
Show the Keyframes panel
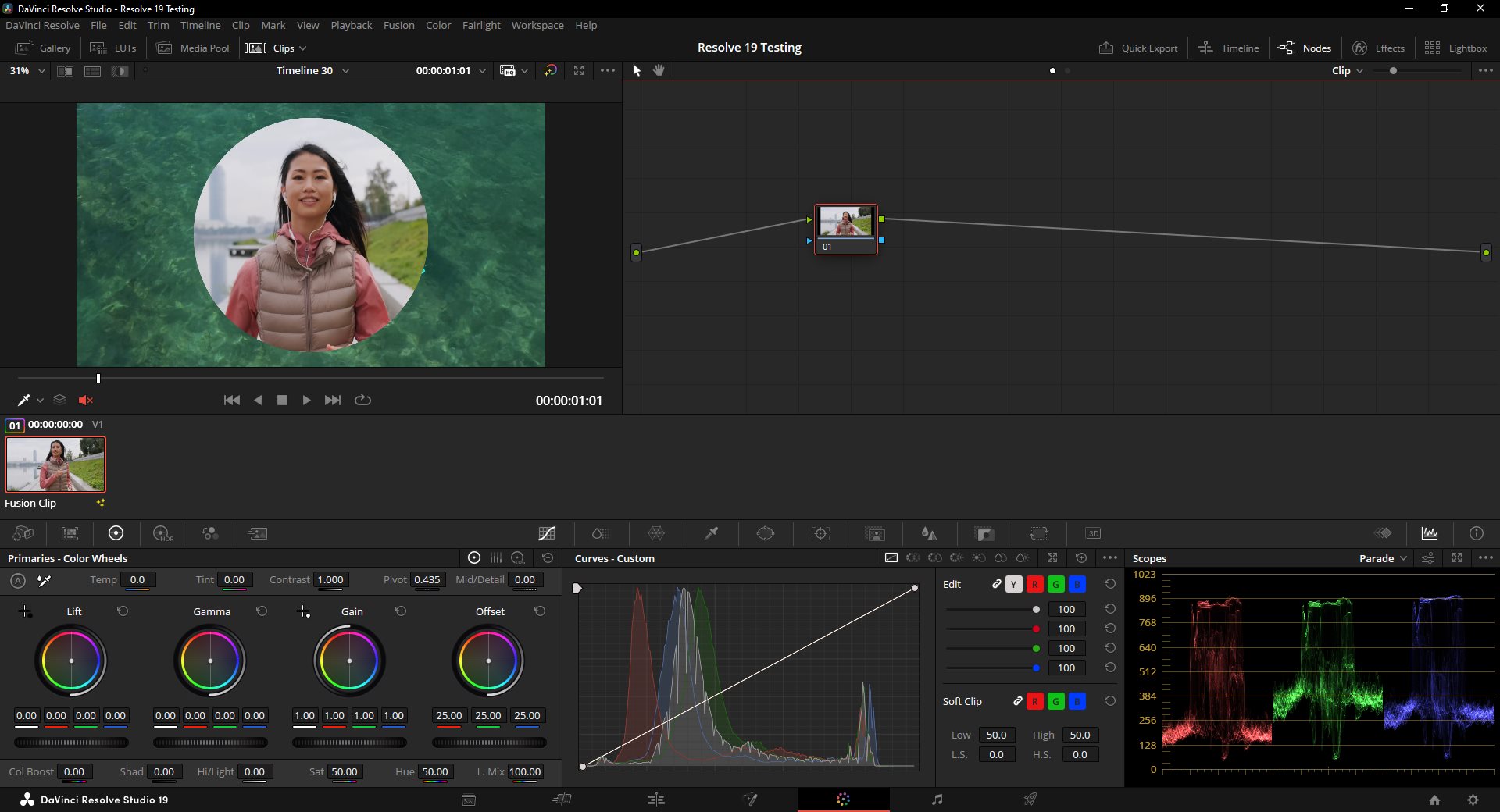[x=1383, y=533]
